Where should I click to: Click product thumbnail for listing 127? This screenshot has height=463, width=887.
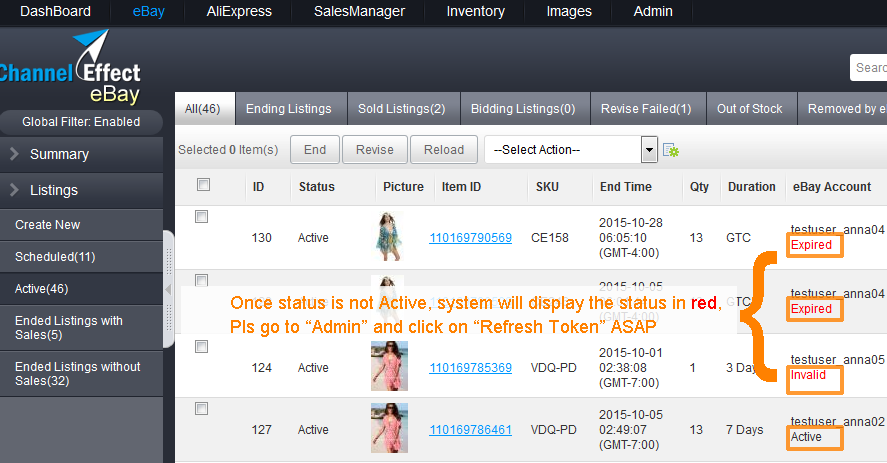click(389, 428)
